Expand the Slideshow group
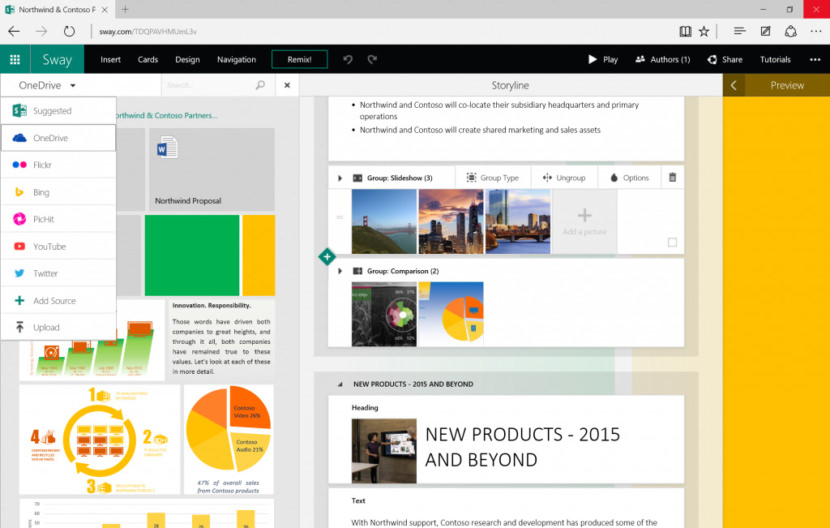Image resolution: width=830 pixels, height=528 pixels. tap(340, 178)
